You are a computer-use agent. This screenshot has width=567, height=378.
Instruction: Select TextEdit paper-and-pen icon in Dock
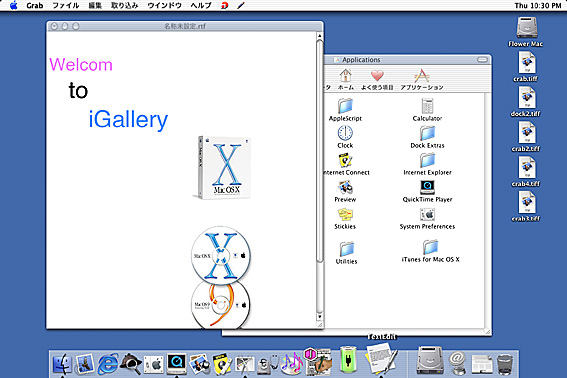point(381,359)
